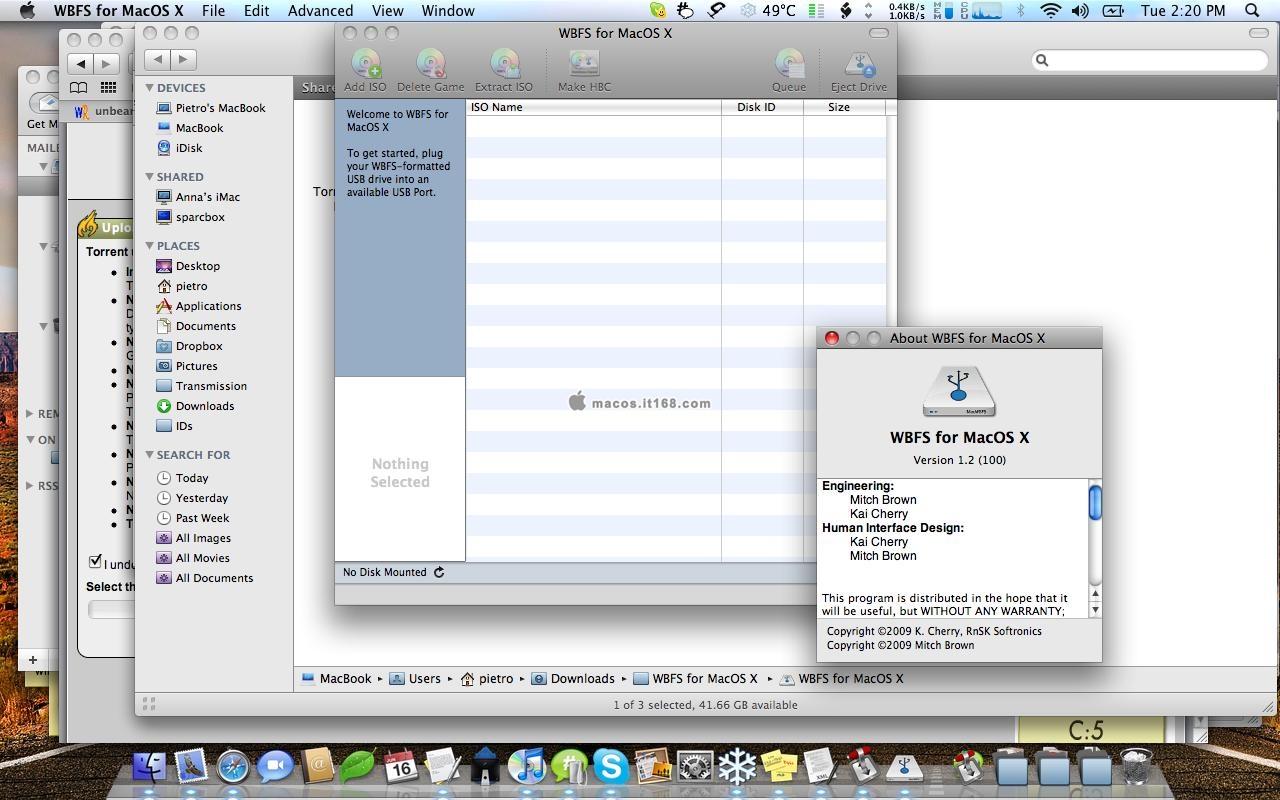Sort by the Disk ID column header
This screenshot has width=1280, height=800.
coord(762,107)
